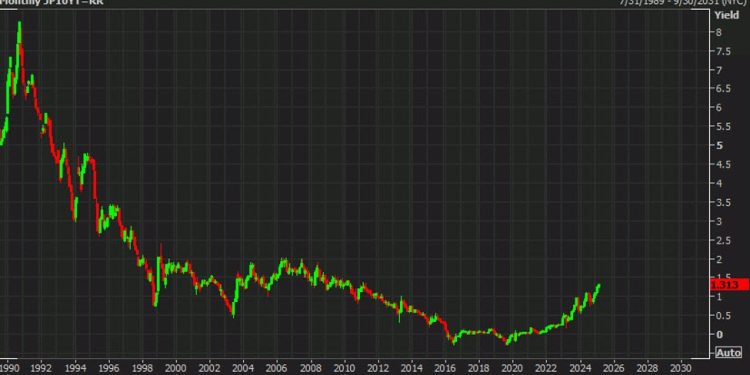Click the 6.5 yield axis value
The image size is (750, 375).
click(x=723, y=88)
